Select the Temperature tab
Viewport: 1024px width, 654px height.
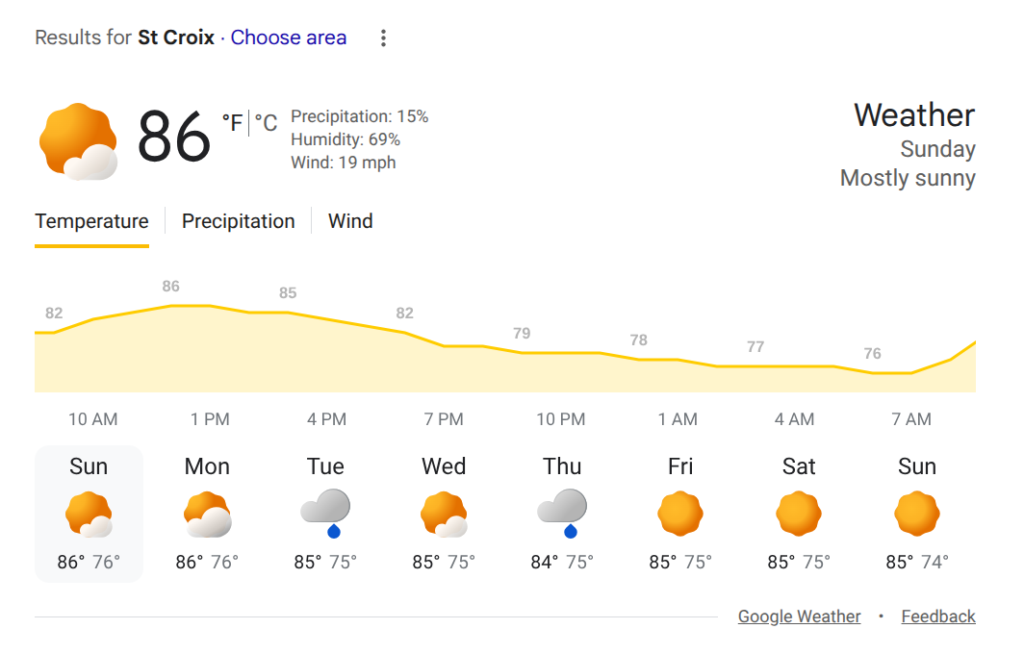(92, 222)
